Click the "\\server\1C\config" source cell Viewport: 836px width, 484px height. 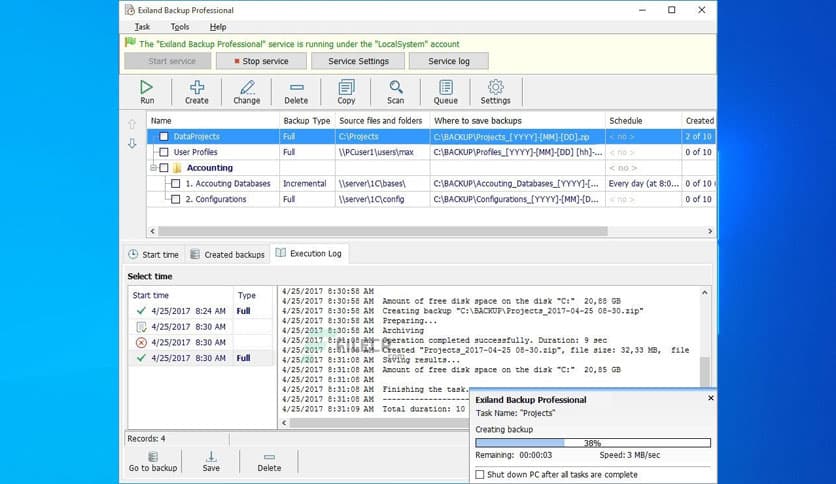coord(382,199)
